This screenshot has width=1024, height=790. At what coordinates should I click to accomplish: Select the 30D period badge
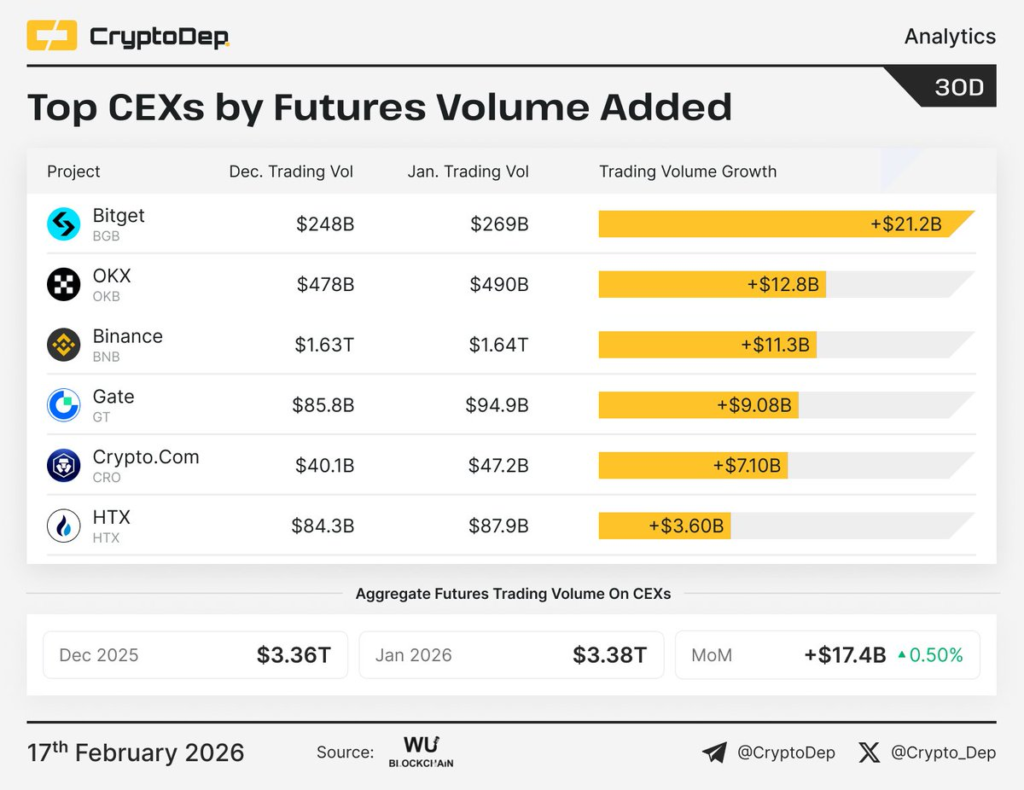click(958, 88)
